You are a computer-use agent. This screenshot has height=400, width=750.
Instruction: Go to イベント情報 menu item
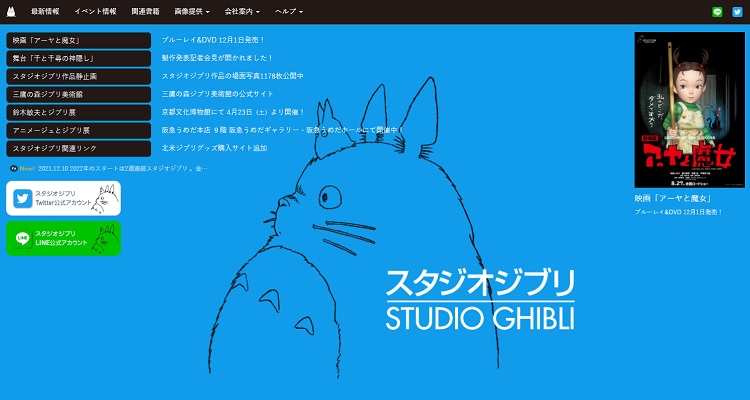[95, 11]
